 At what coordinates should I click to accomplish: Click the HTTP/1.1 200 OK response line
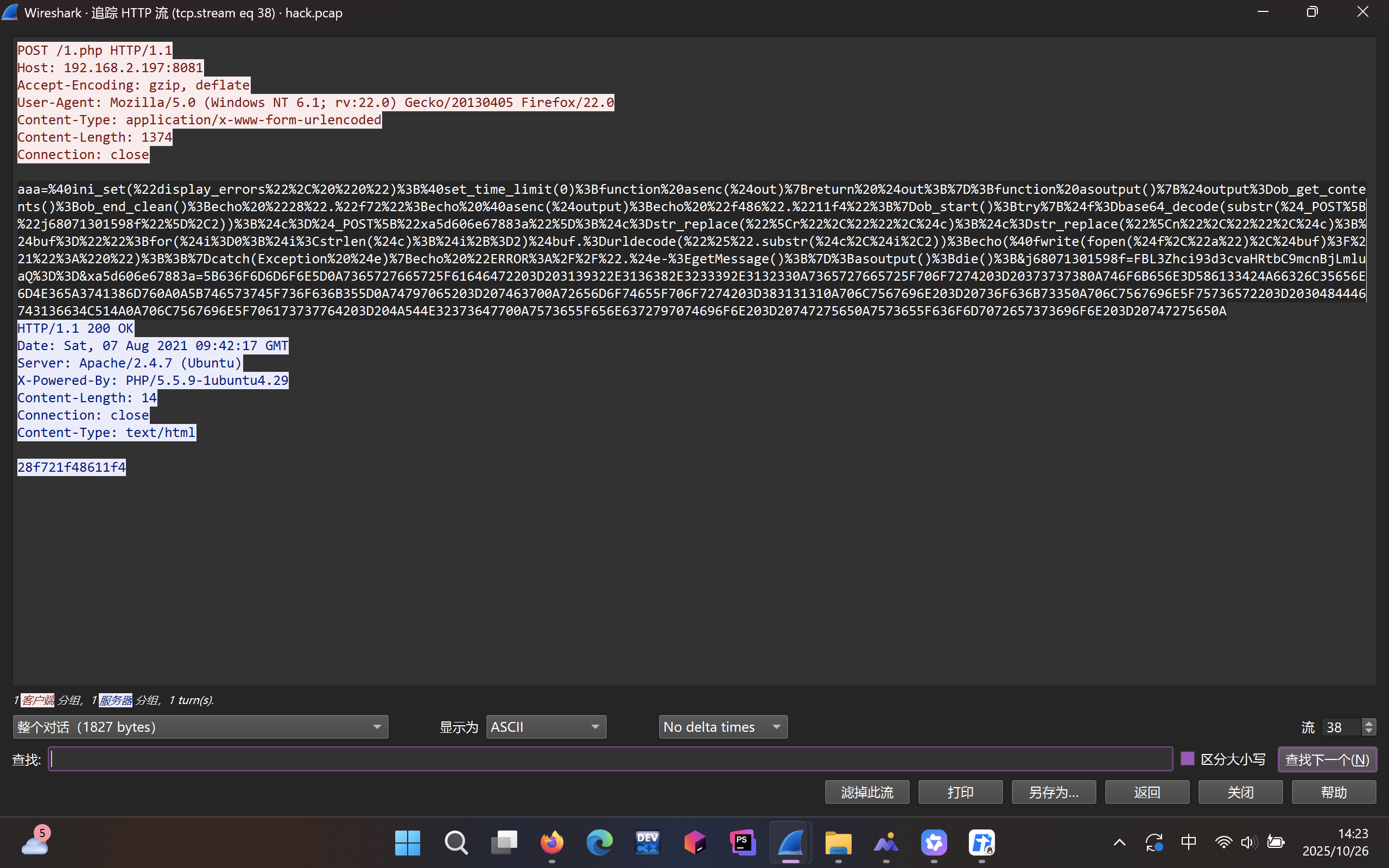[76, 328]
